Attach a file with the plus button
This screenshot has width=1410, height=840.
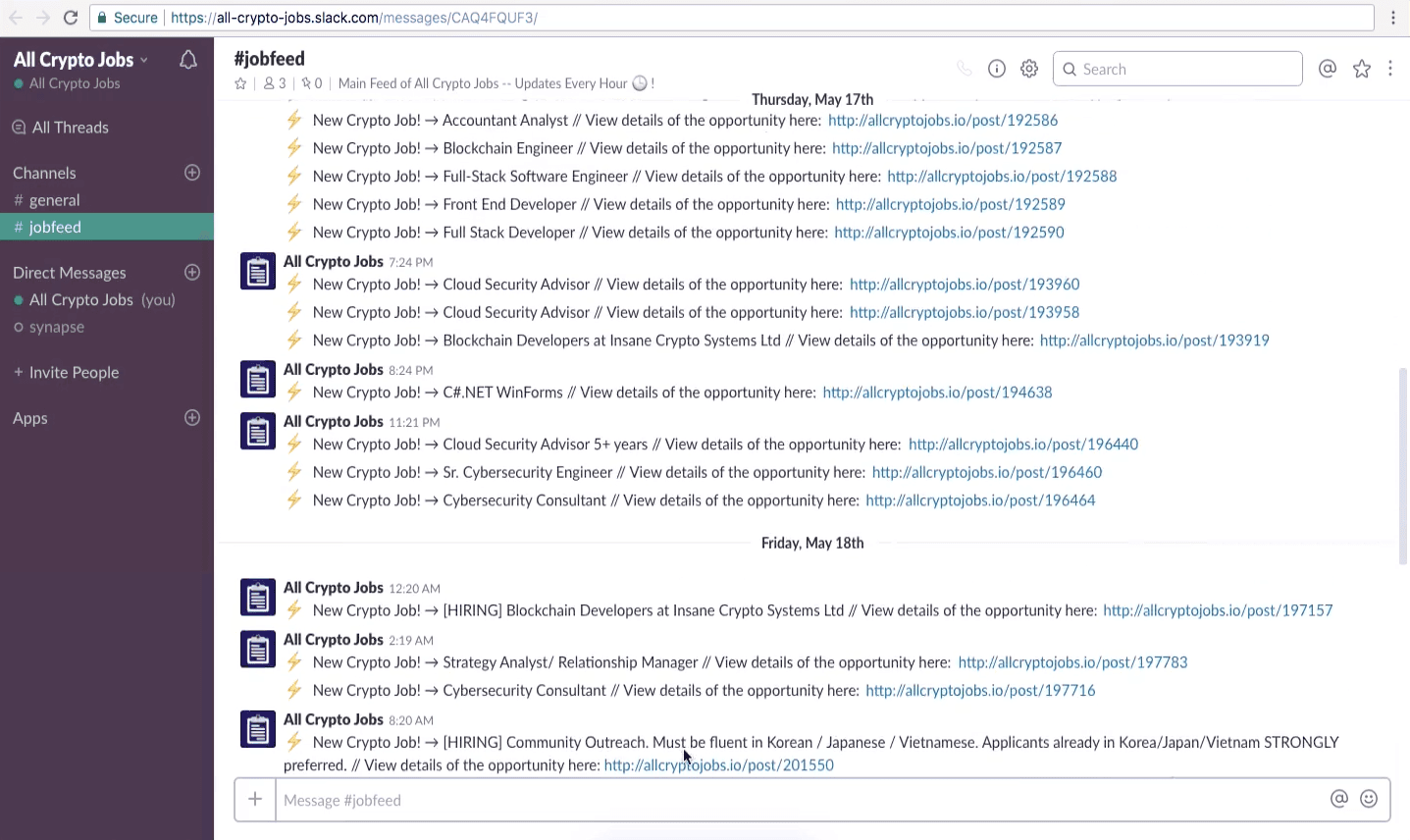click(x=255, y=800)
